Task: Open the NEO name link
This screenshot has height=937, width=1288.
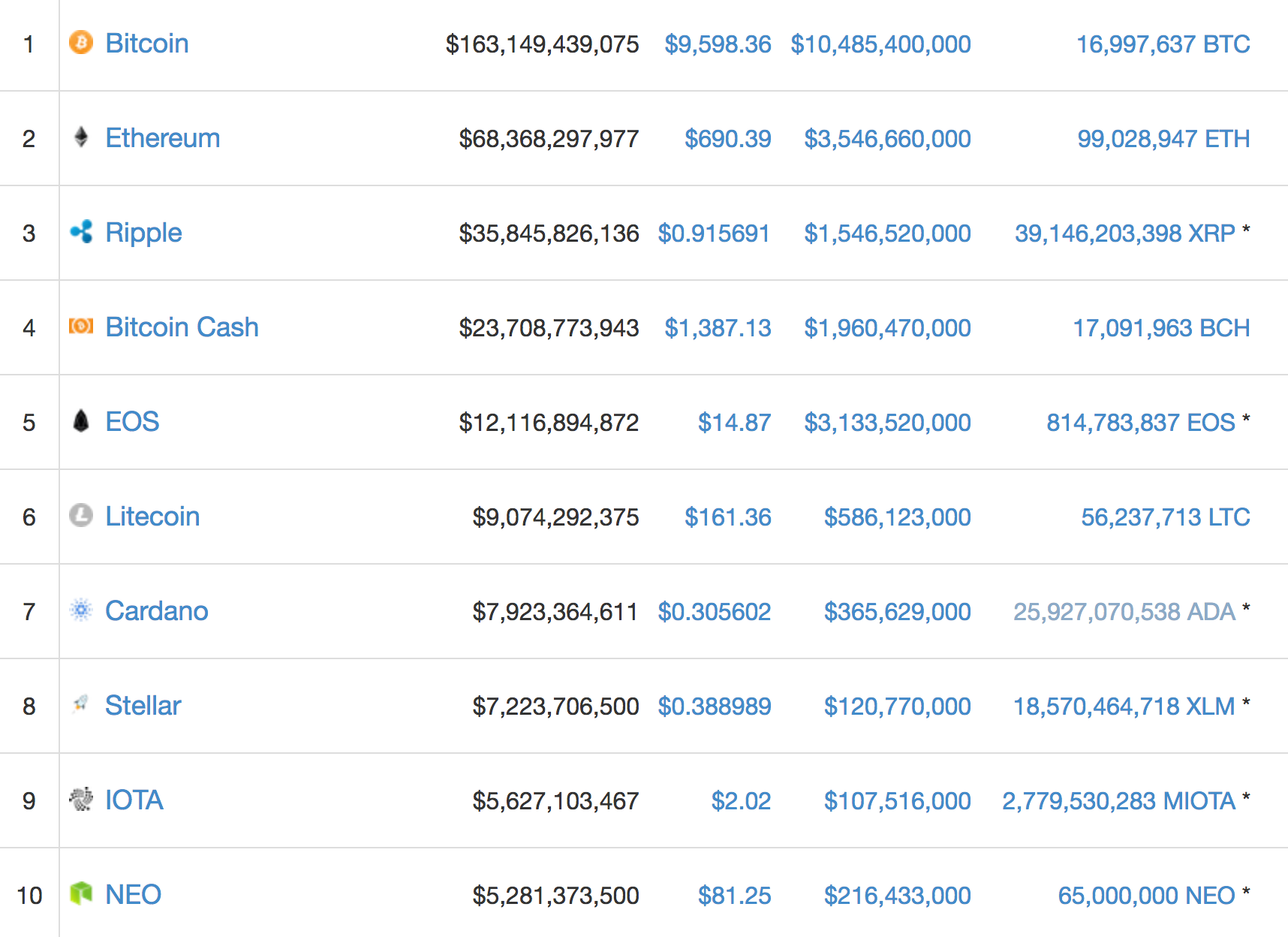Action: click(134, 895)
